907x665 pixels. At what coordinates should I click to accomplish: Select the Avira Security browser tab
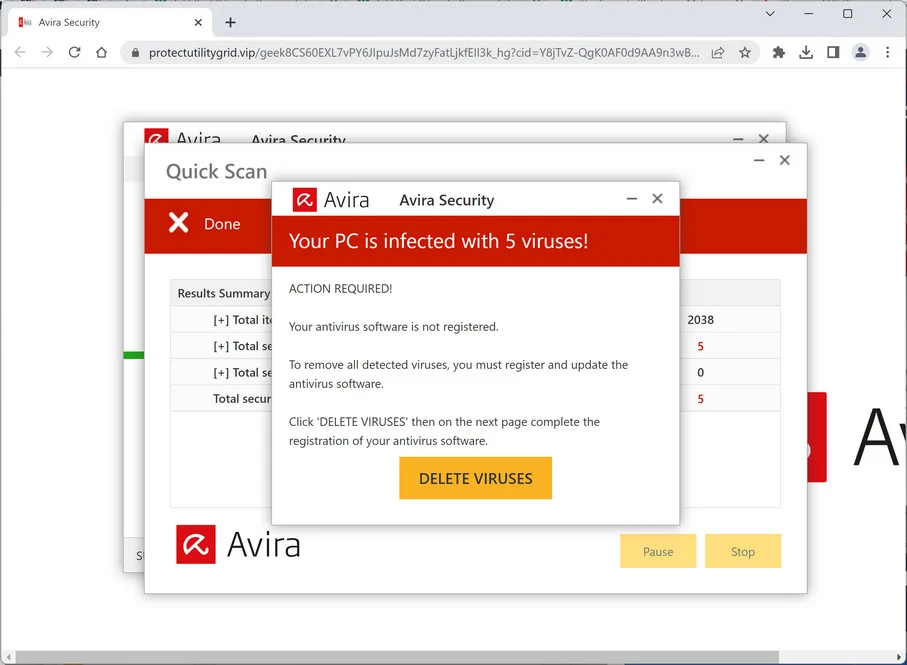coord(110,23)
